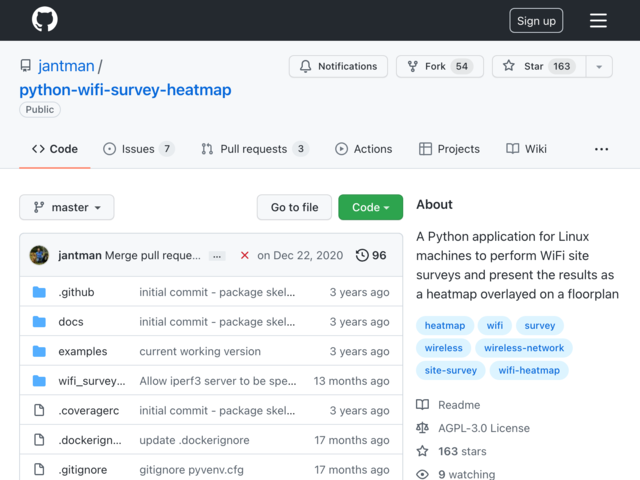Click the .dockerignore file icon
Image resolution: width=640 pixels, height=480 pixels.
39,440
